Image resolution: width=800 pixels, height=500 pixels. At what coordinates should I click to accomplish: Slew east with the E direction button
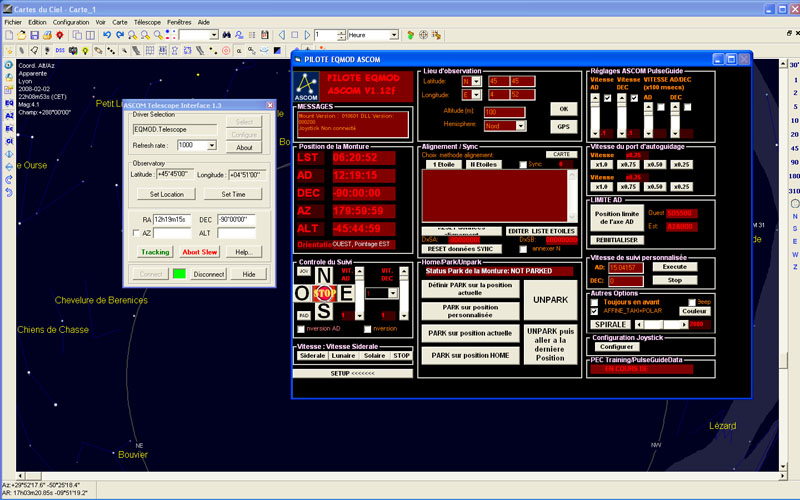click(x=346, y=293)
